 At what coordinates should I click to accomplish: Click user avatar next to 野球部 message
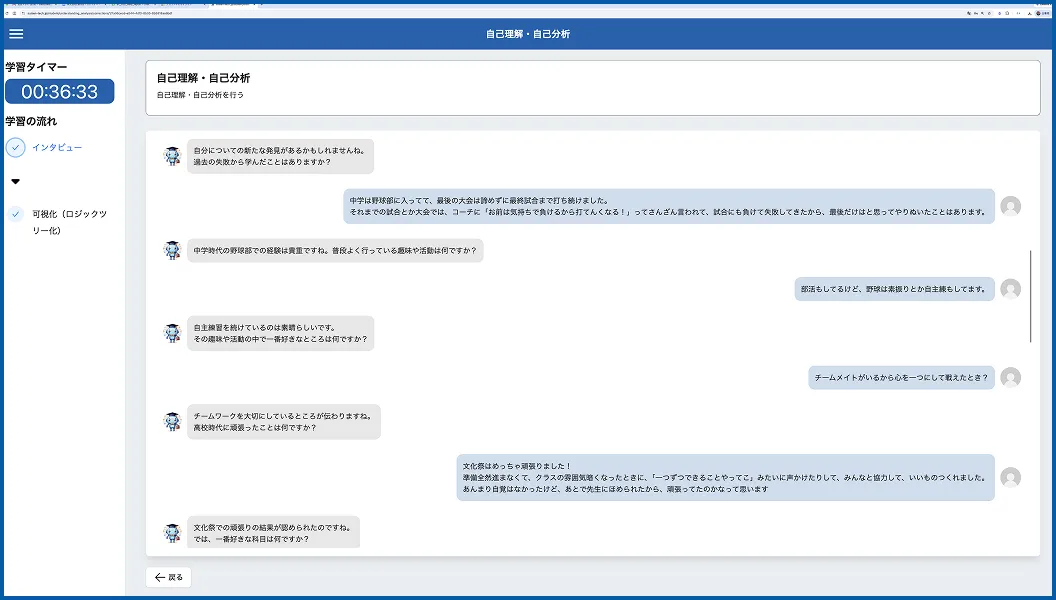click(x=1010, y=206)
